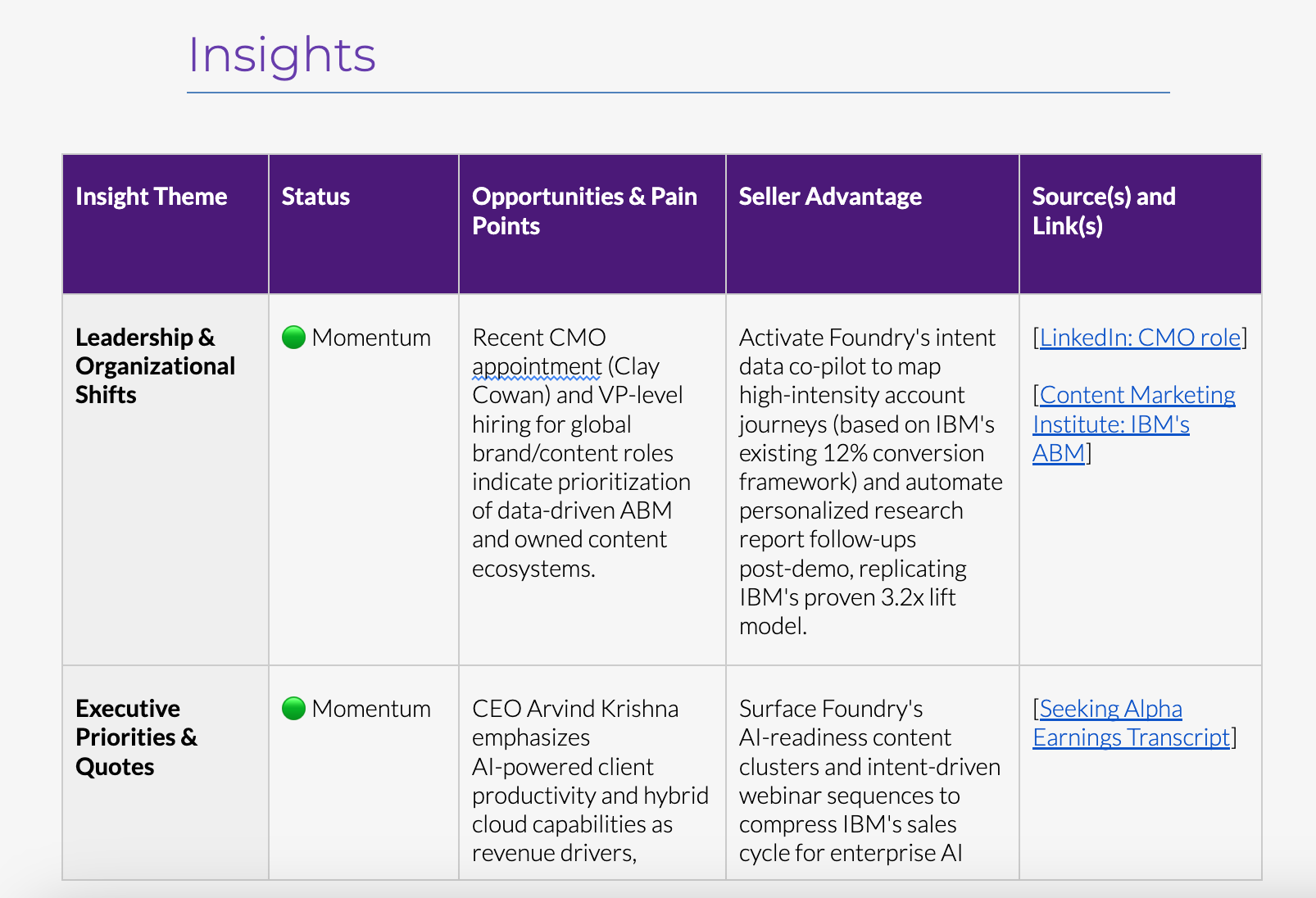Click the green status dot in the Executive Priorities row

293,708
